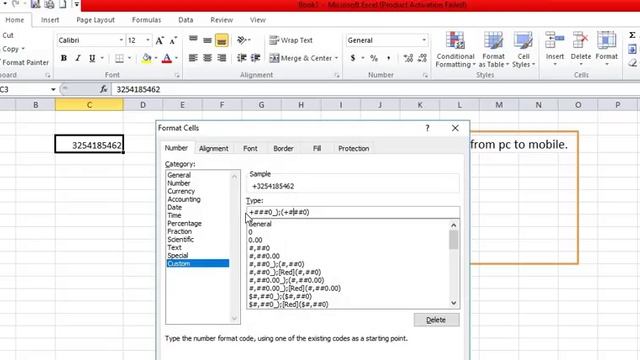
Task: Apply Accounting Number Format dollar icon
Action: tap(353, 58)
